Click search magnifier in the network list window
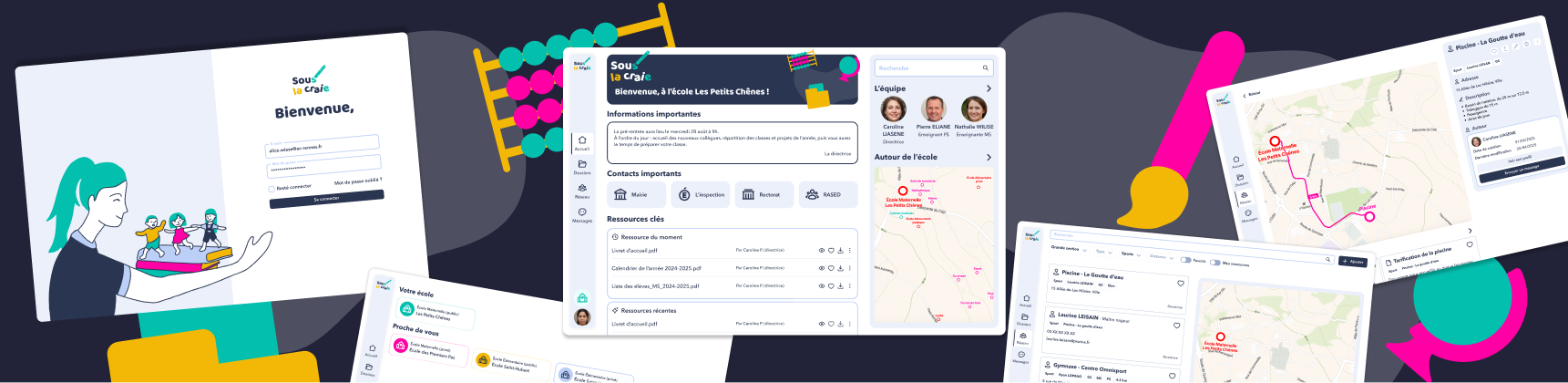This screenshot has width=1568, height=383. (x=1328, y=260)
